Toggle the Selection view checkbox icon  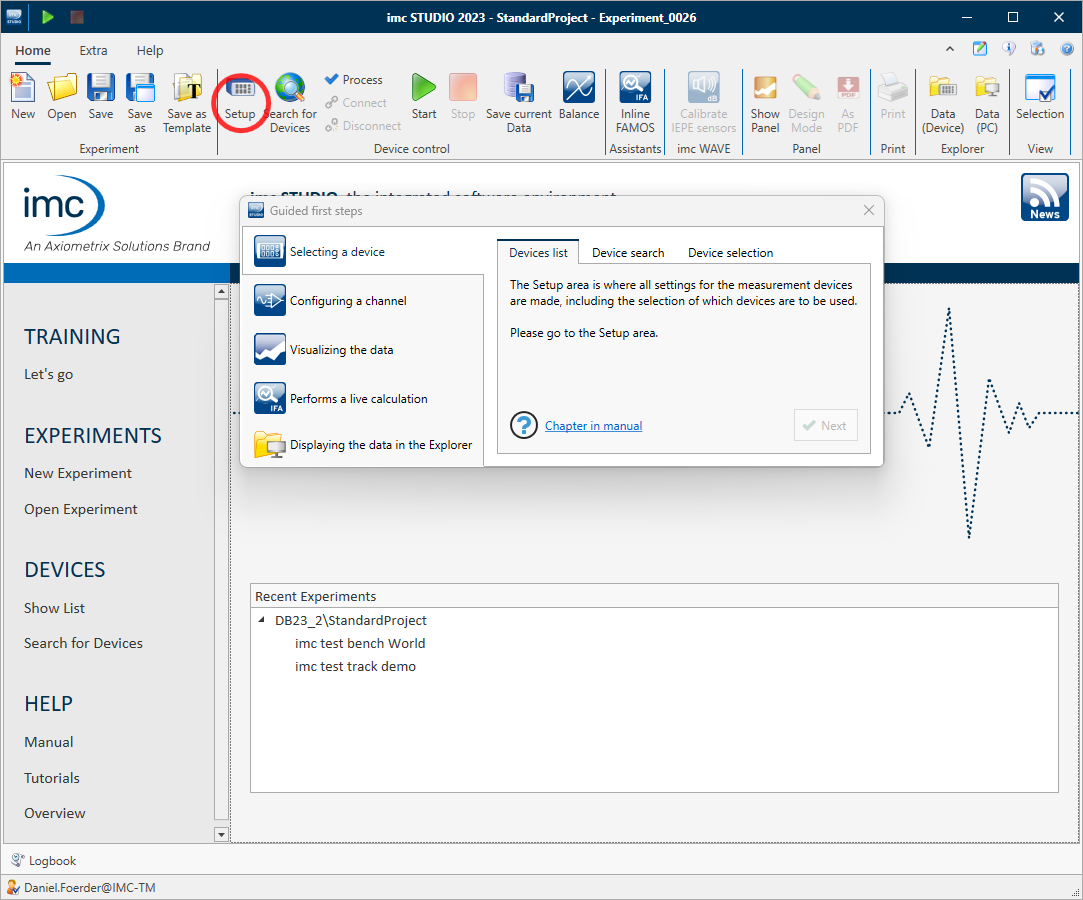point(1040,90)
